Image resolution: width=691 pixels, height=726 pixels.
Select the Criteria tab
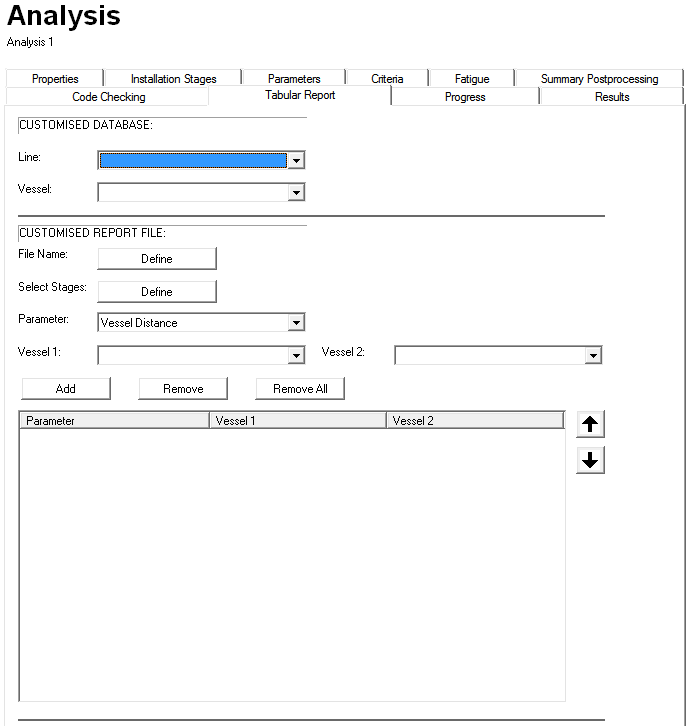coord(387,79)
